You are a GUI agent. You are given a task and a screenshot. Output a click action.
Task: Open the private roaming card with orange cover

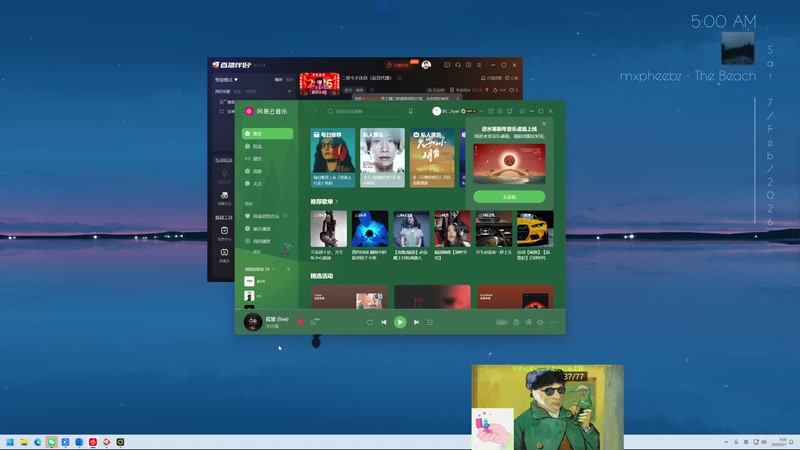click(432, 158)
